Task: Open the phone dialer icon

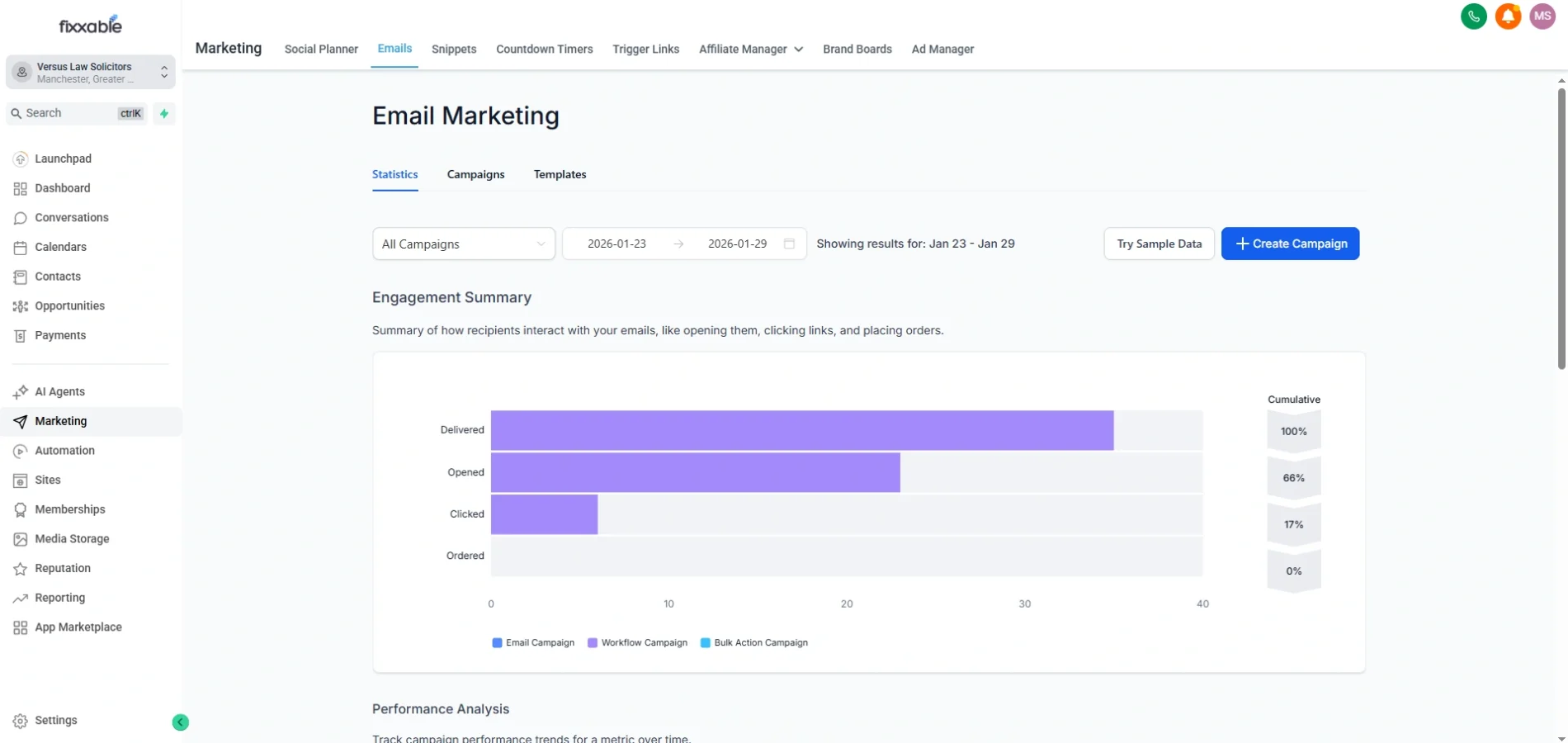Action: click(1474, 17)
